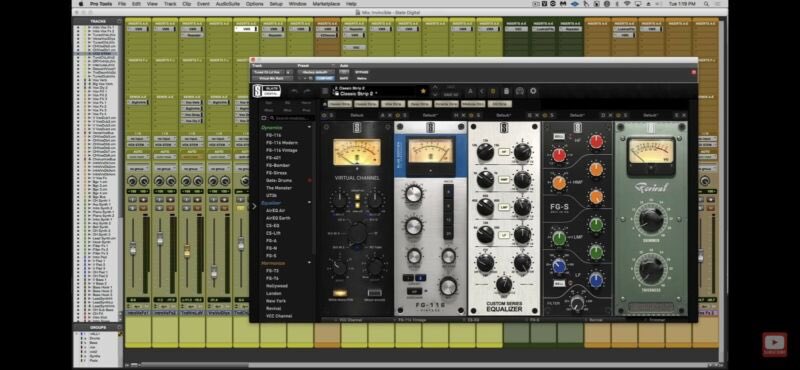Open the Window menu
The image size is (800, 370).
pyautogui.click(x=297, y=4)
